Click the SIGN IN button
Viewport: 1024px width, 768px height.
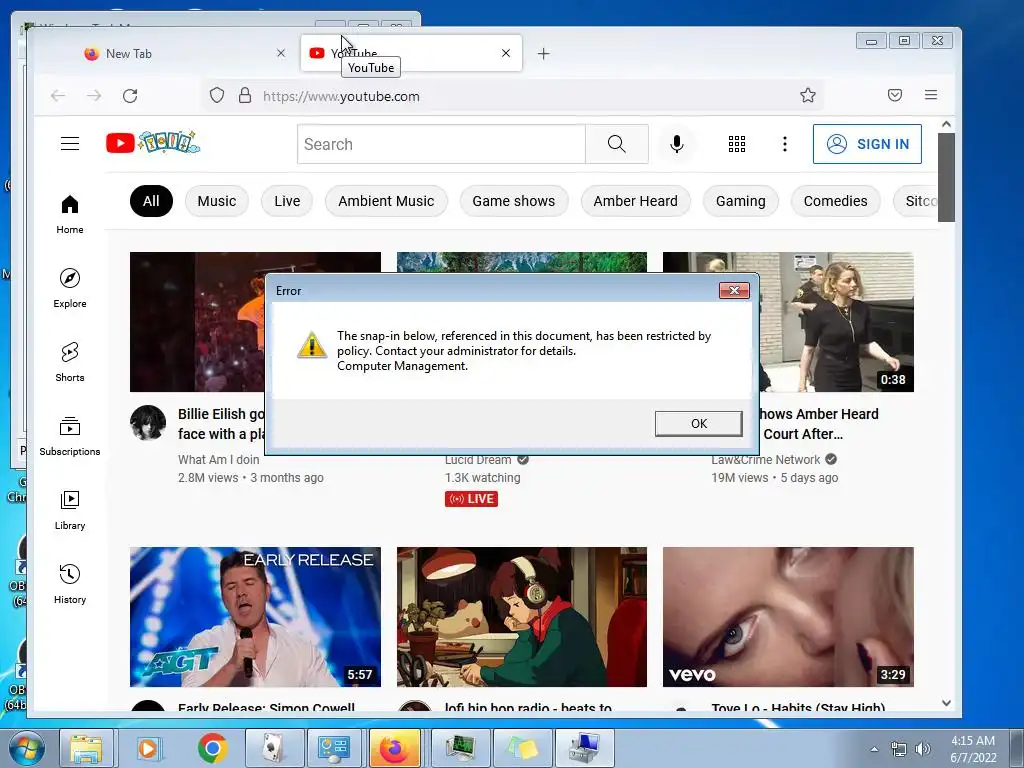(867, 144)
